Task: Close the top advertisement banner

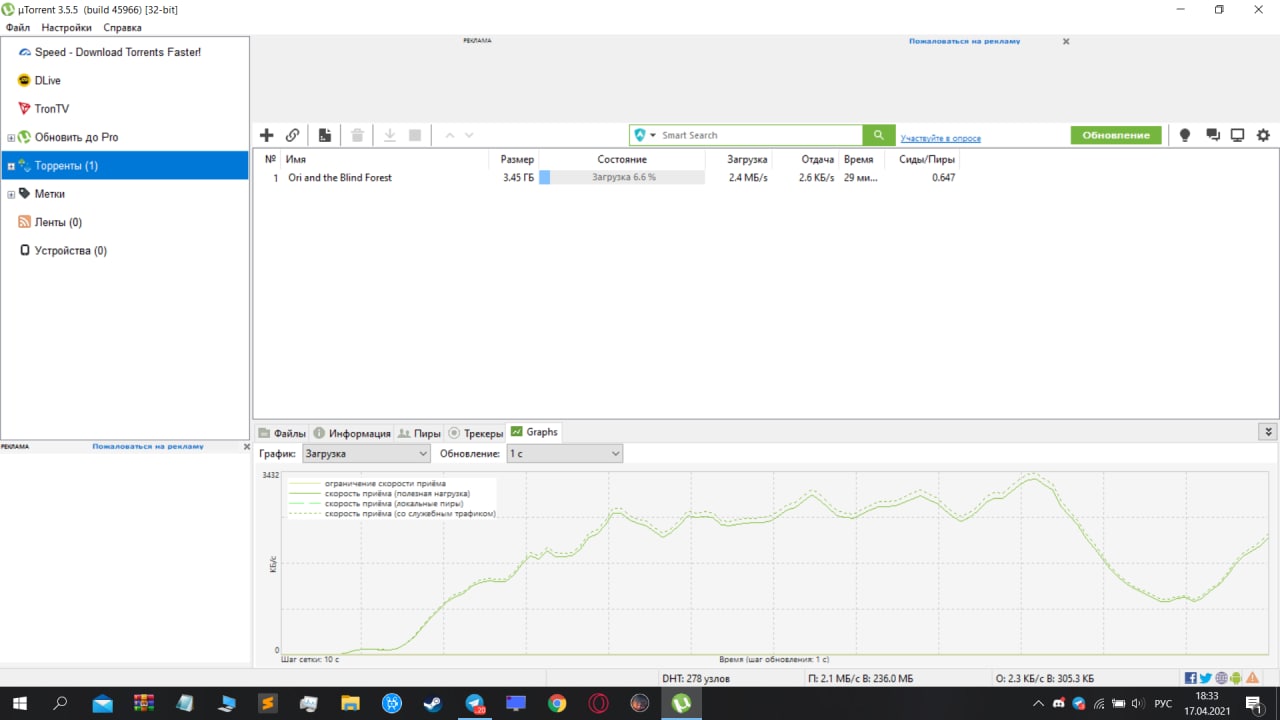Action: (1066, 42)
